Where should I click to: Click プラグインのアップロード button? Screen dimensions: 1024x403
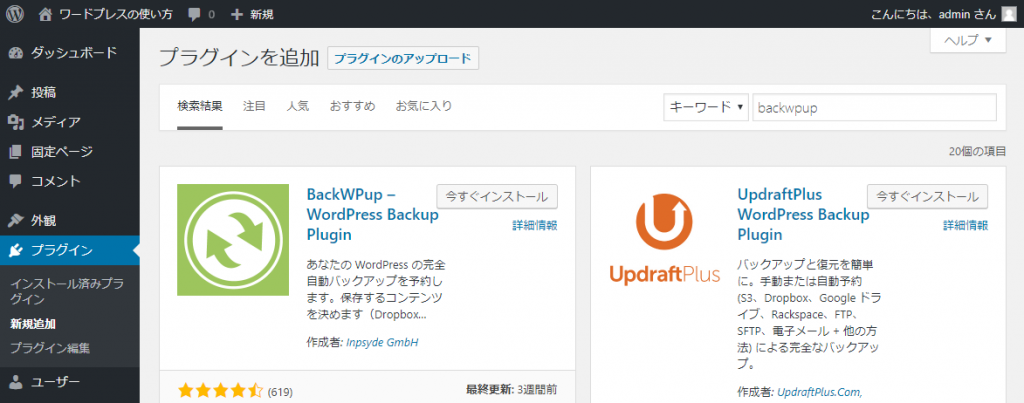(403, 58)
